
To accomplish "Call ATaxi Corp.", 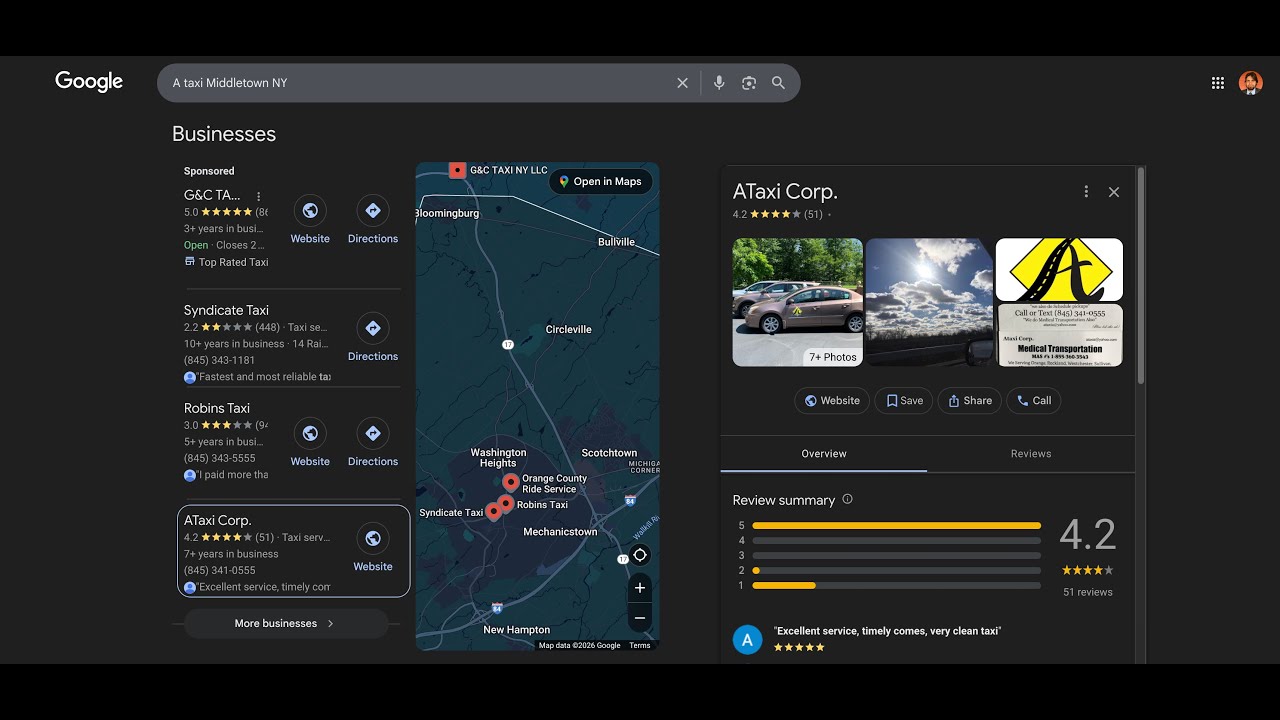I will coord(1034,401).
